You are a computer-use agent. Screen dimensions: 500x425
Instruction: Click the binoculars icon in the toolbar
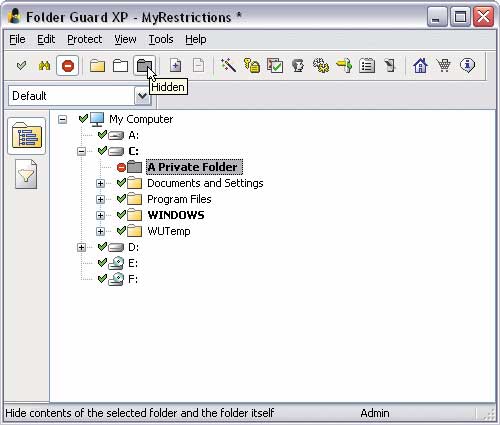(44, 66)
